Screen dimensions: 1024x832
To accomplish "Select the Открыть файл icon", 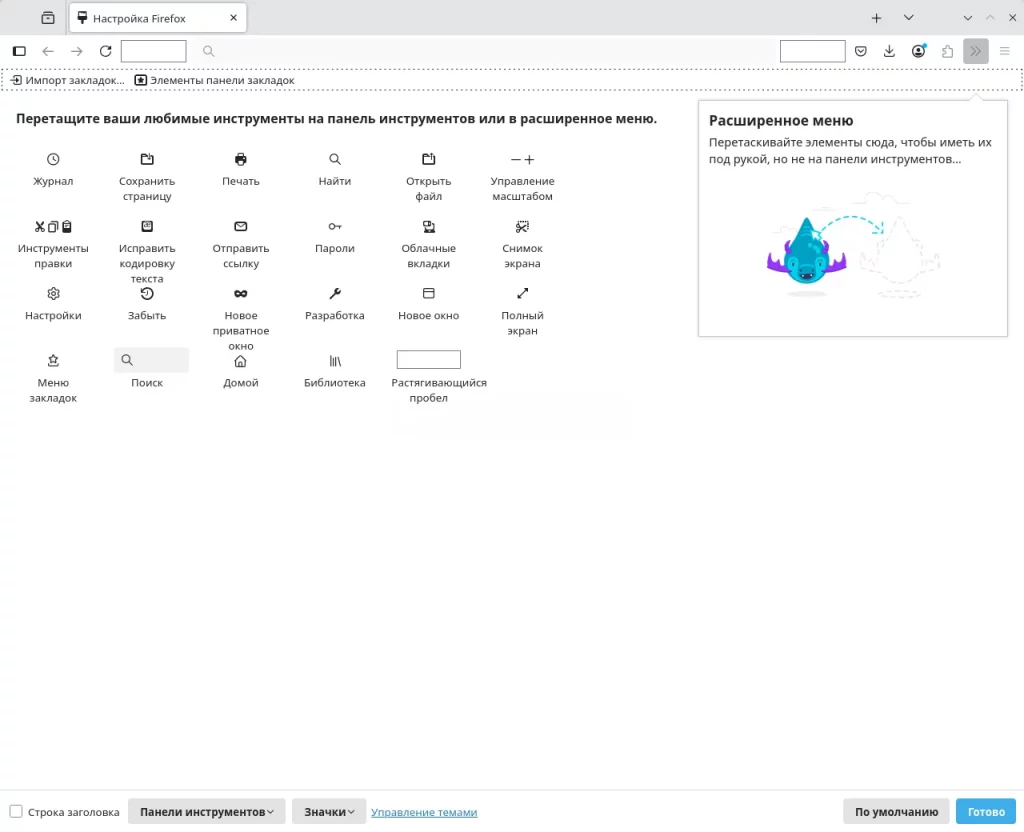I will (428, 159).
